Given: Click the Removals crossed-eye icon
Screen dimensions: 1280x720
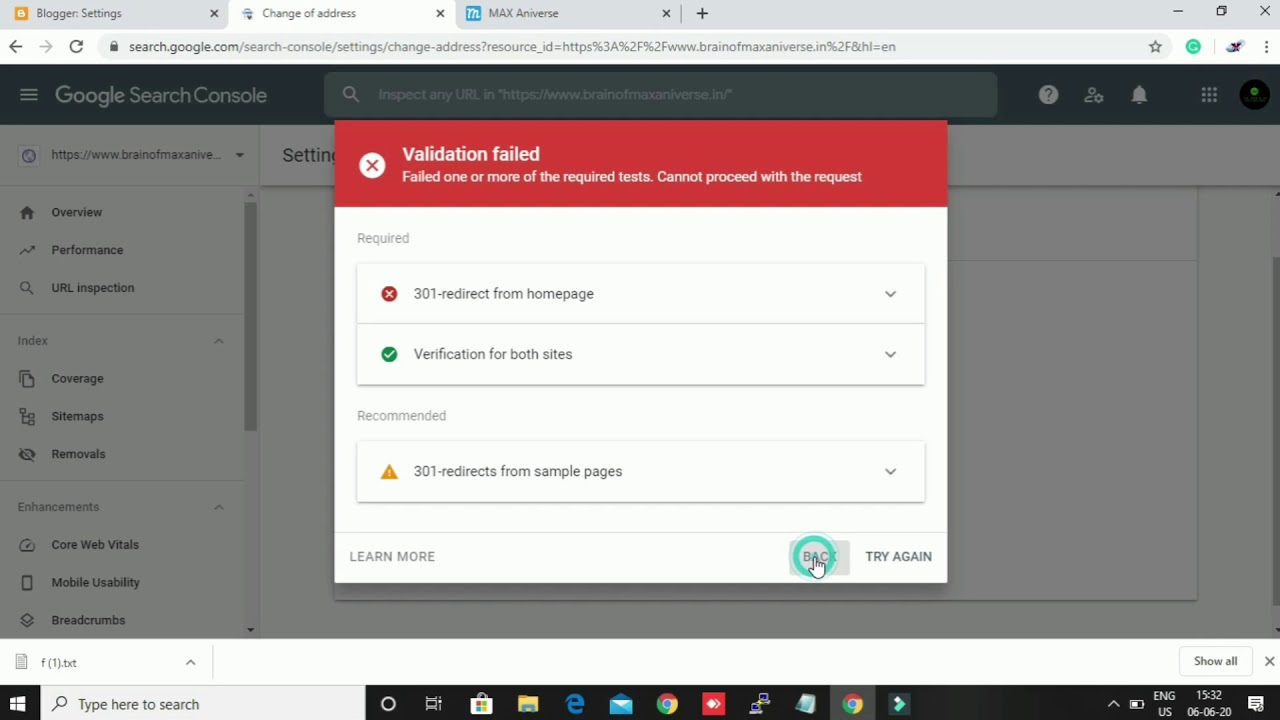Looking at the screenshot, I should point(27,454).
